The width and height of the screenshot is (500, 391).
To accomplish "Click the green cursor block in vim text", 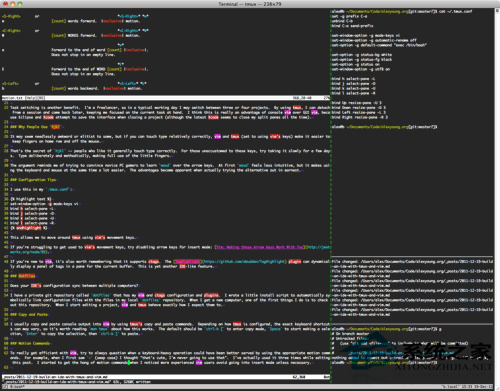I will (129, 362).
